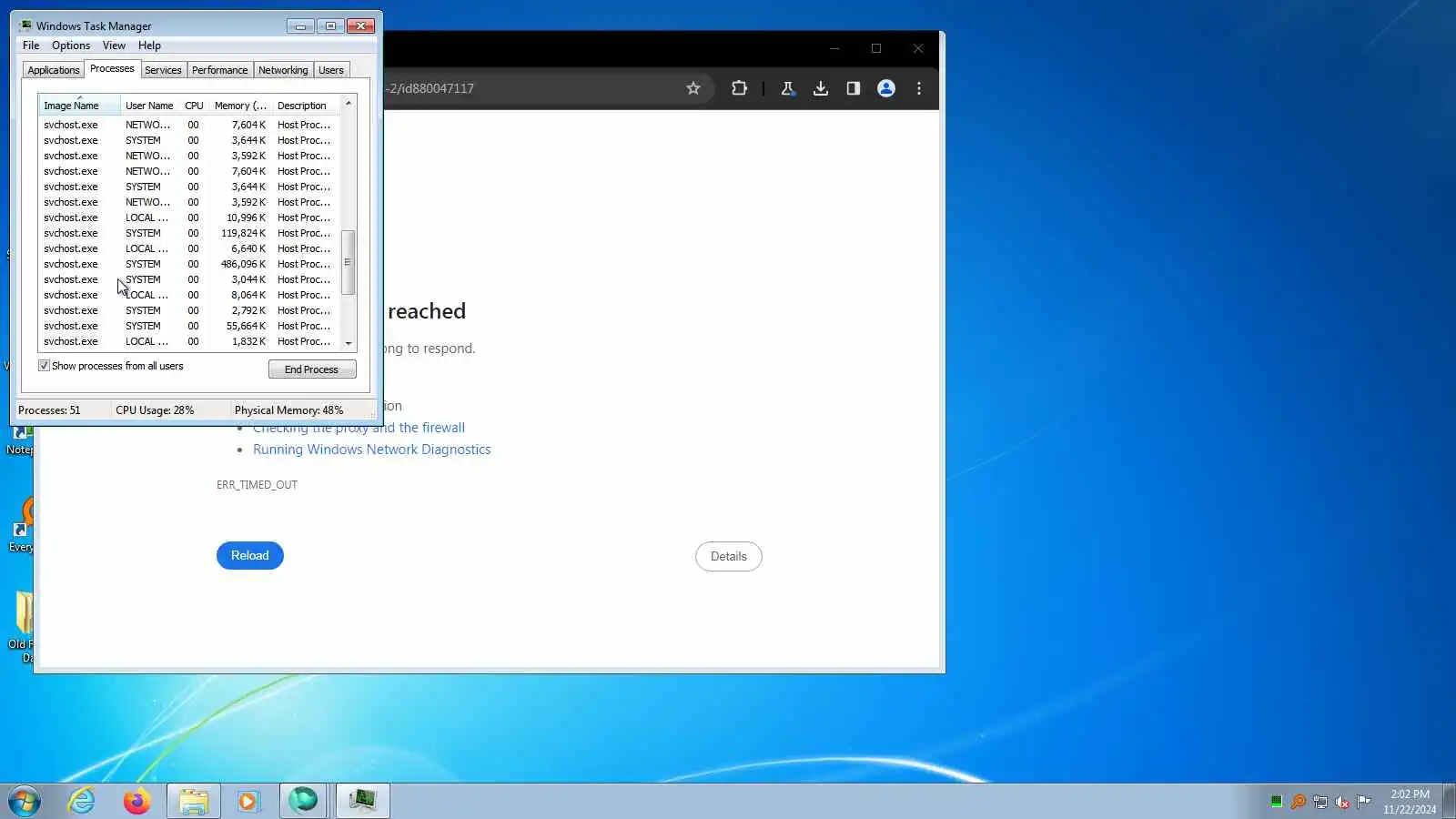Switch to the Services tab
The image size is (1456, 819).
click(163, 70)
